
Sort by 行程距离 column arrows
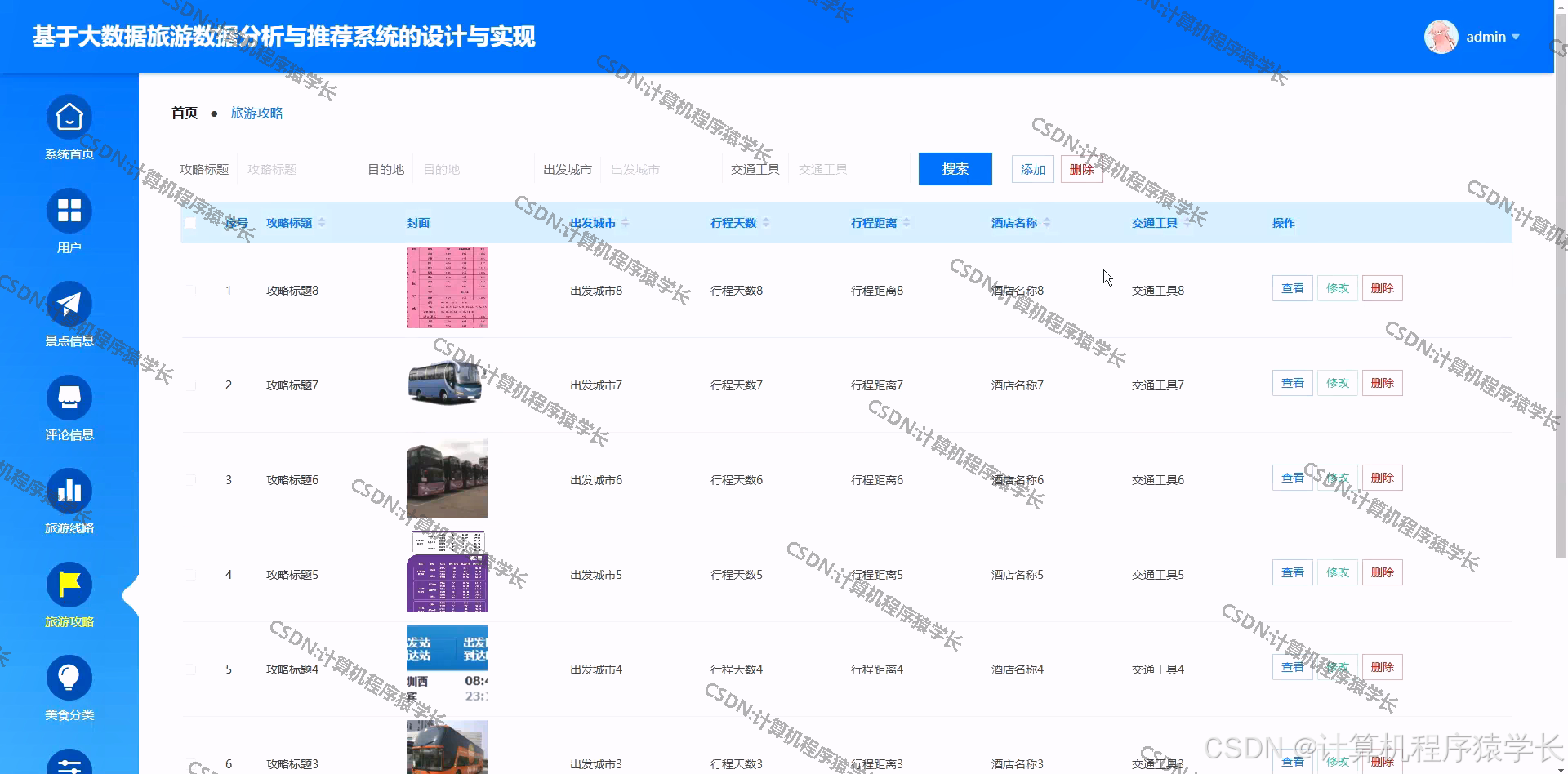[906, 223]
